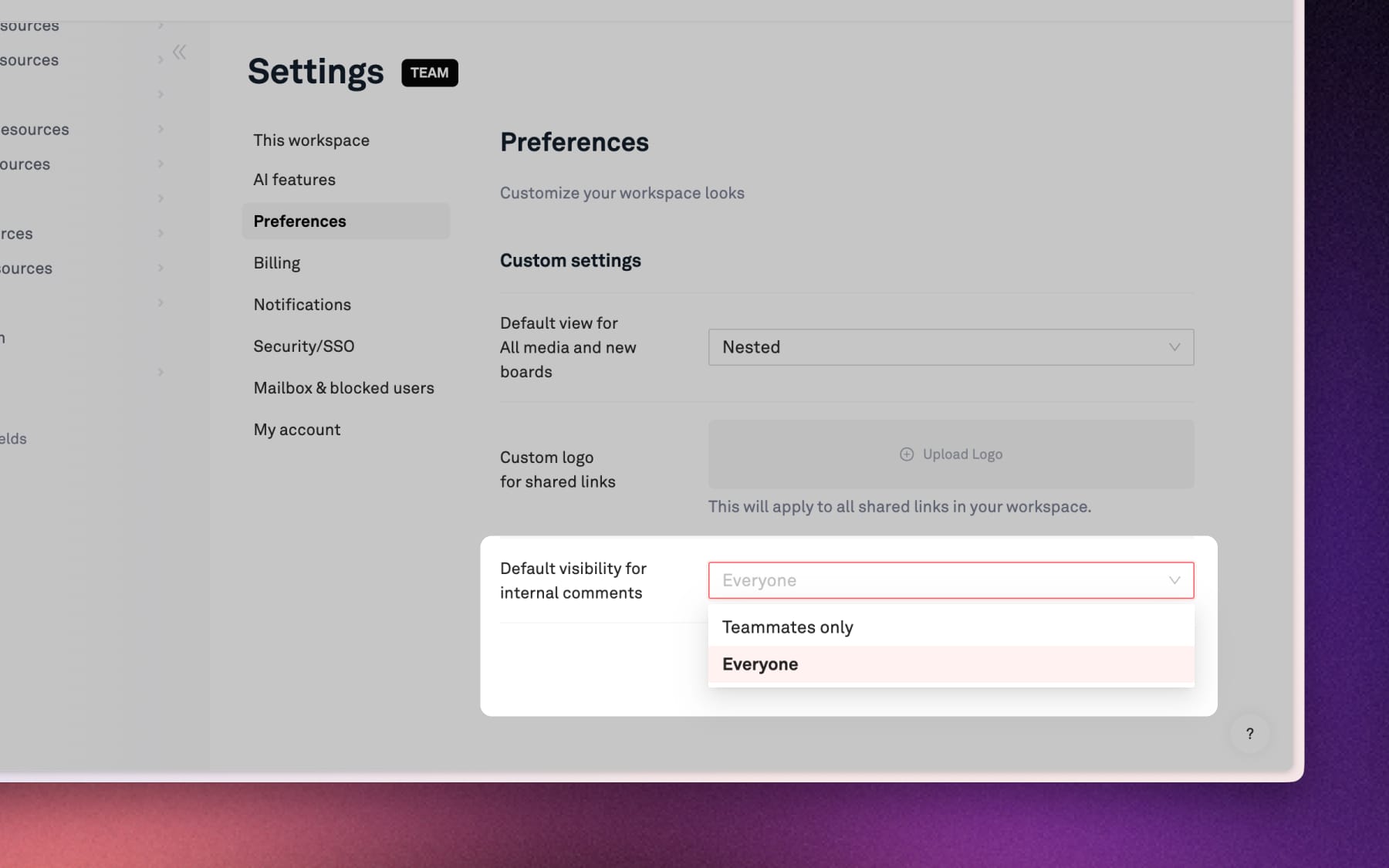Screen dimensions: 1389x868
Task: Open My account settings
Action: [x=297, y=430]
